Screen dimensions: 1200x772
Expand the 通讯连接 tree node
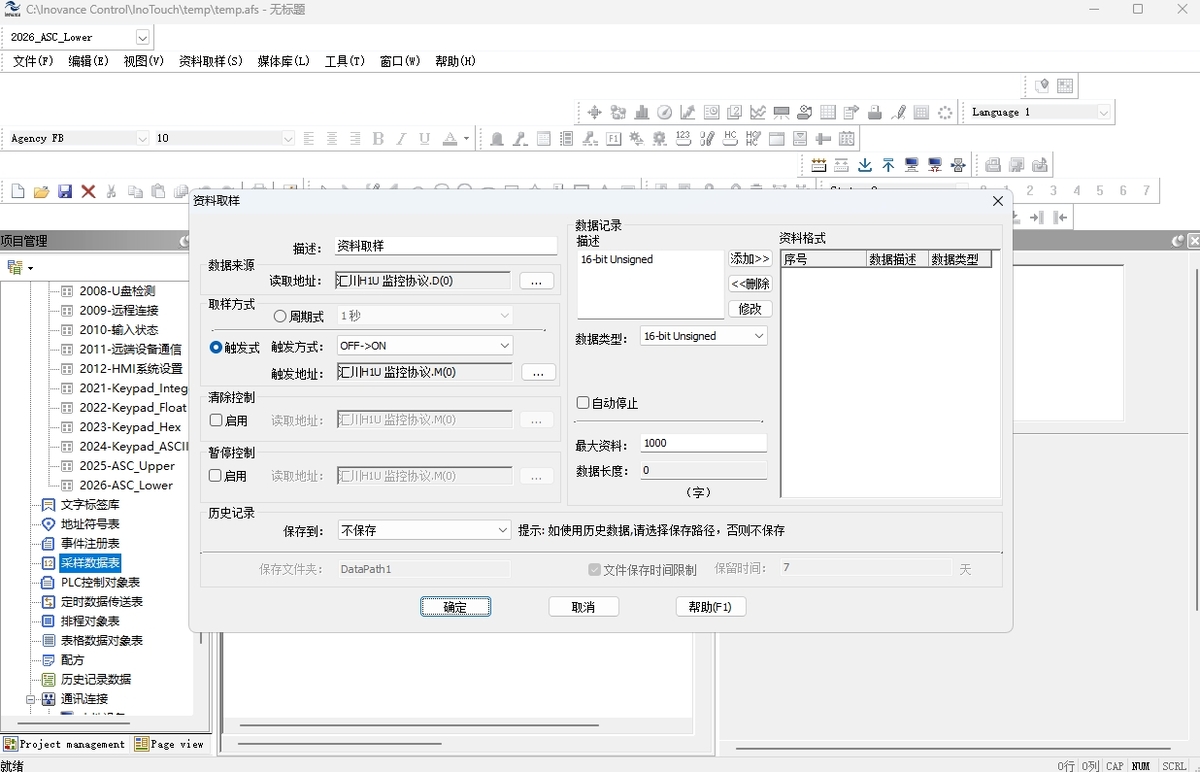click(x=30, y=699)
